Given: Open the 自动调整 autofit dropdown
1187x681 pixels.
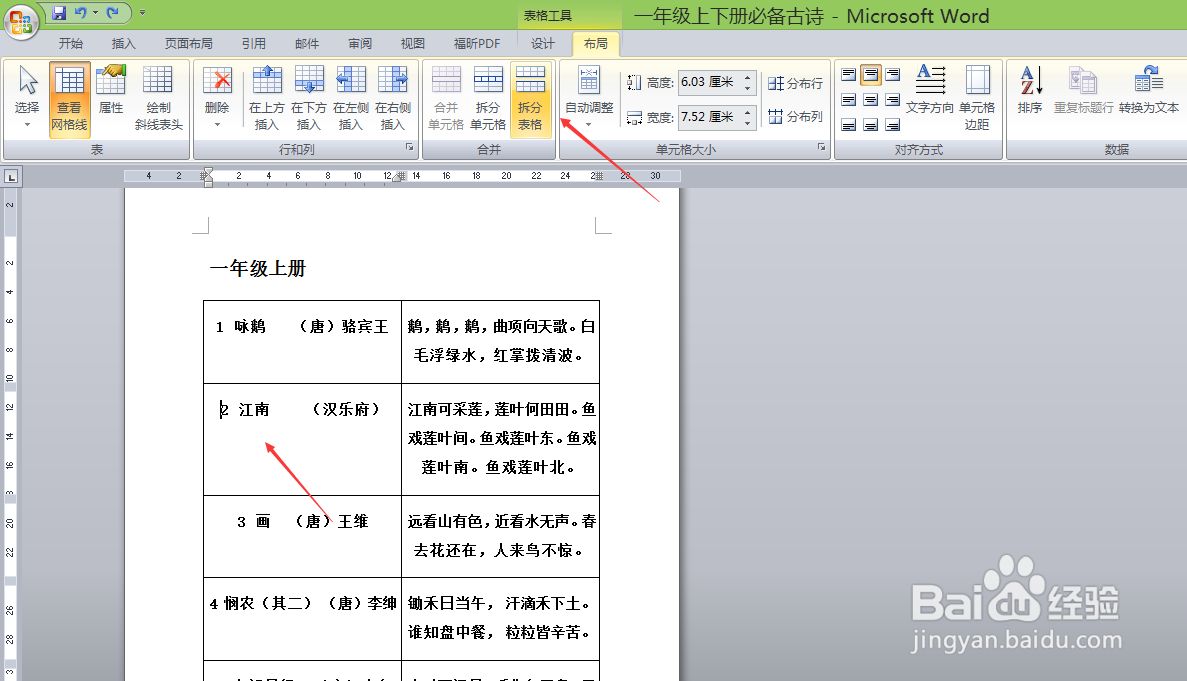Looking at the screenshot, I should pyautogui.click(x=589, y=98).
